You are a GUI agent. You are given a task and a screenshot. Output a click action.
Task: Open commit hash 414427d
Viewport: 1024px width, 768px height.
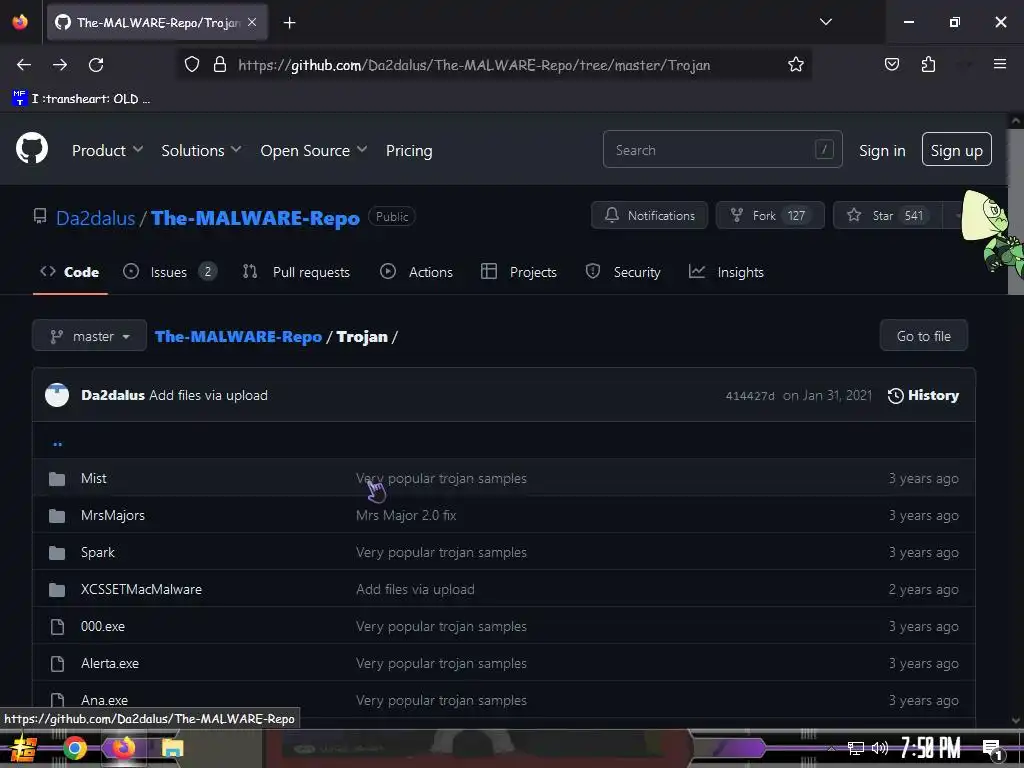(x=750, y=396)
